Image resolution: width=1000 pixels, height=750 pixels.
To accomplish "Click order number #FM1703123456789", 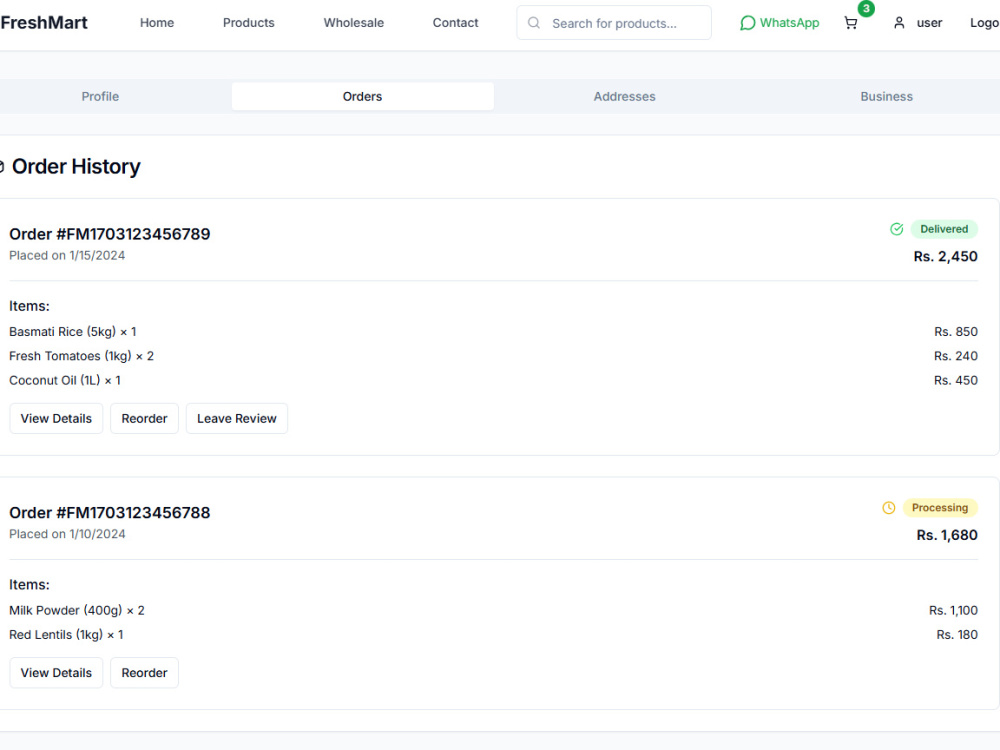I will coord(133,234).
